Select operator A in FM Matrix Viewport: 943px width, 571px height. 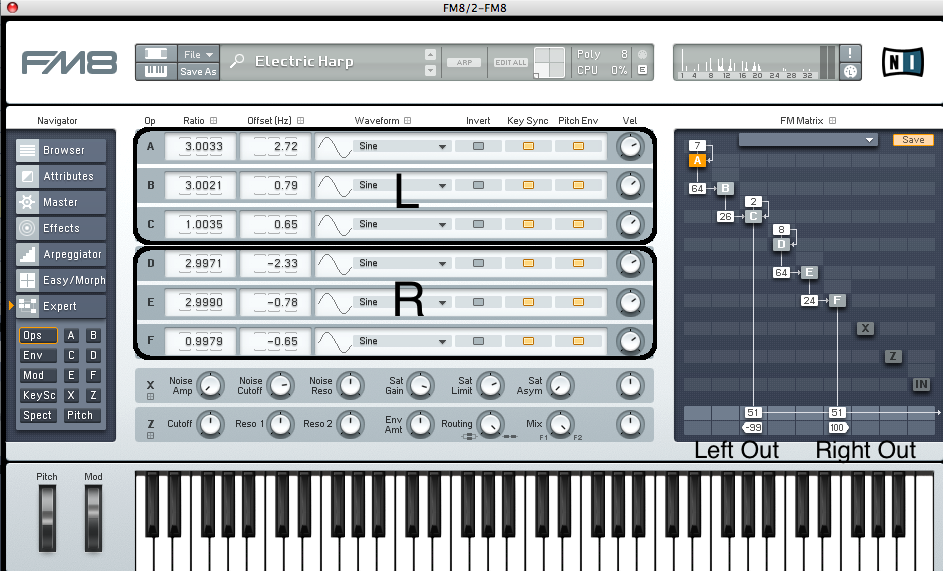[697, 160]
